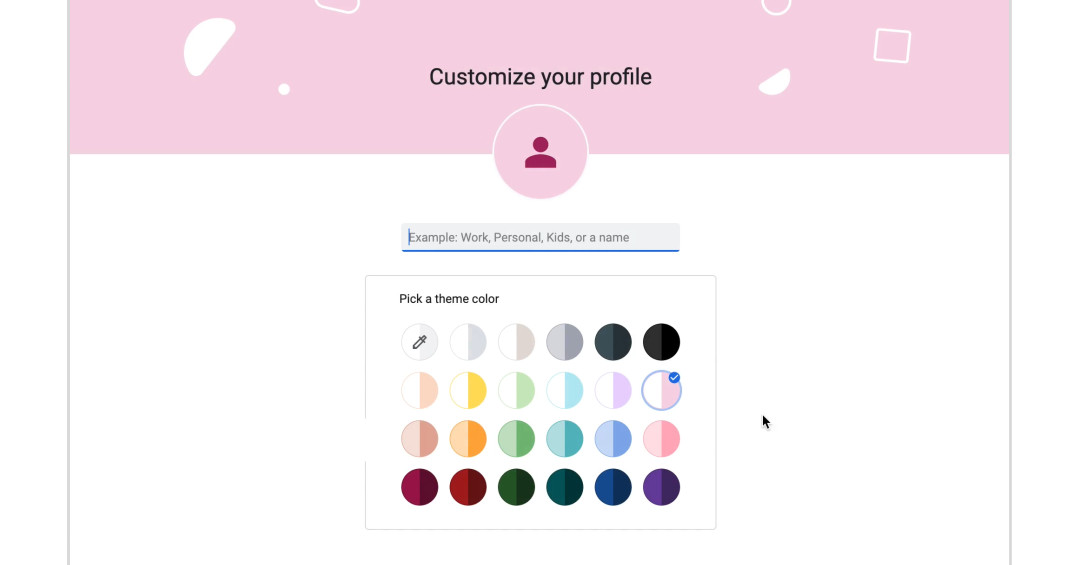Click the eyedropper custom color icon
This screenshot has width=1080, height=565.
point(420,342)
